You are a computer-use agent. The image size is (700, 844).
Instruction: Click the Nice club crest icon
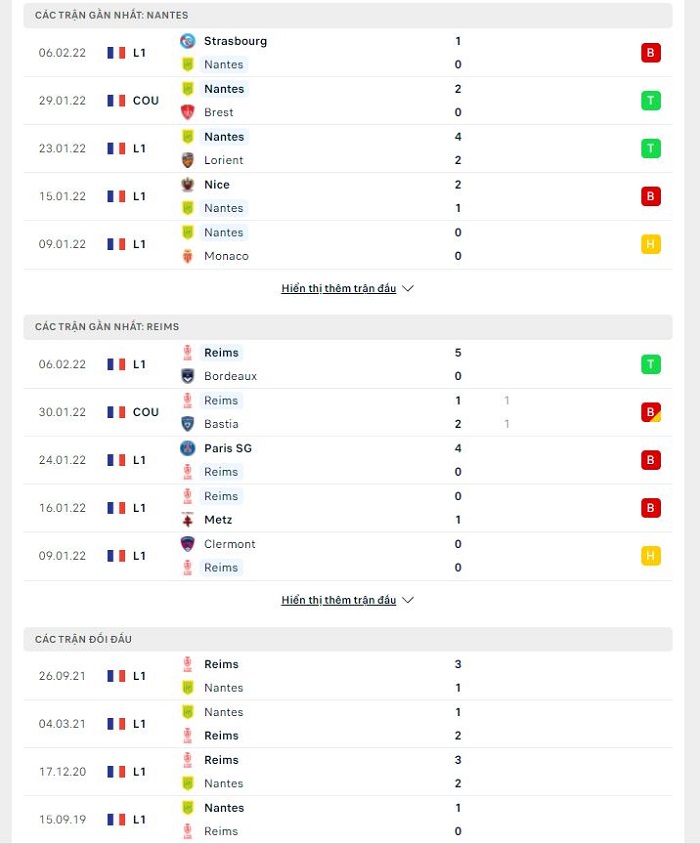coord(187,185)
